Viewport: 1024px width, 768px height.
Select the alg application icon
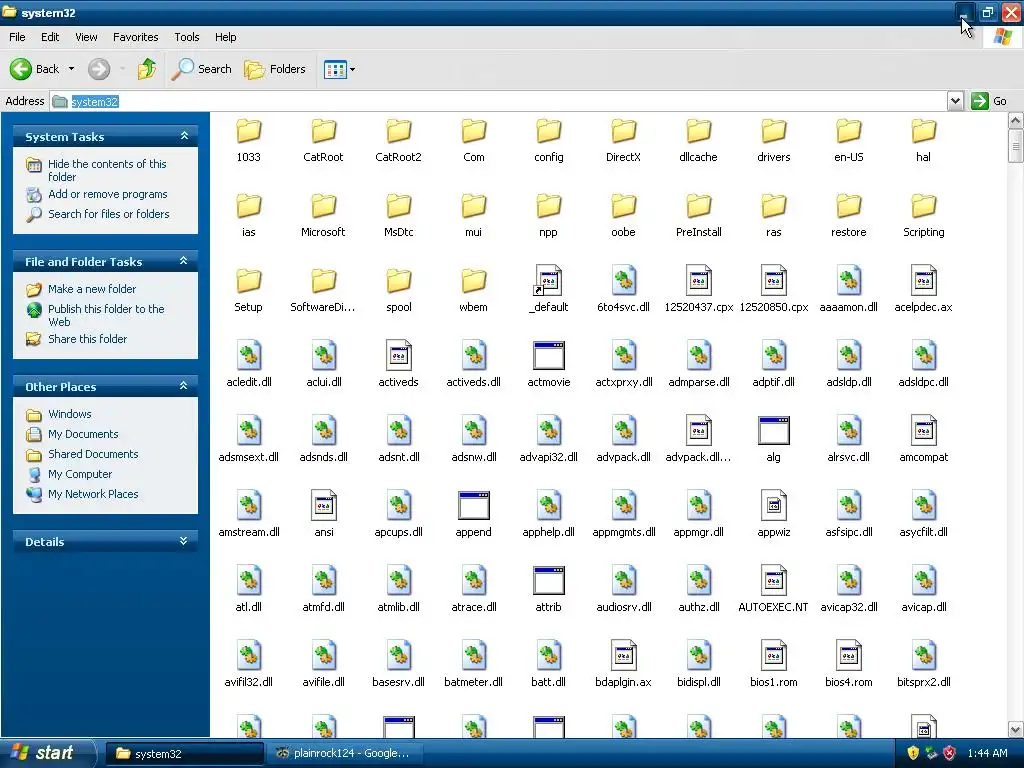click(x=773, y=431)
